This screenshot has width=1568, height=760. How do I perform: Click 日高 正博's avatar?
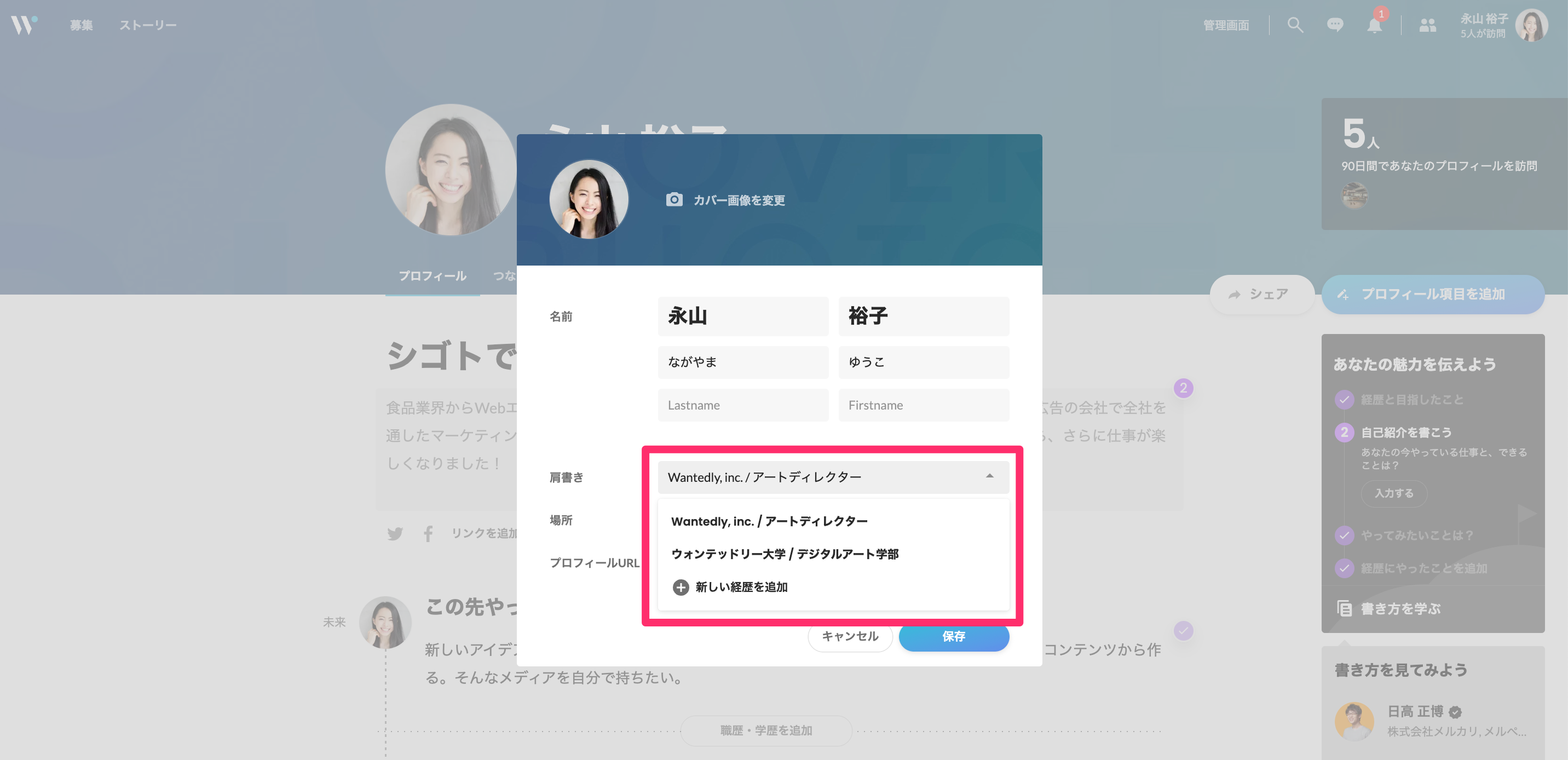[1354, 722]
